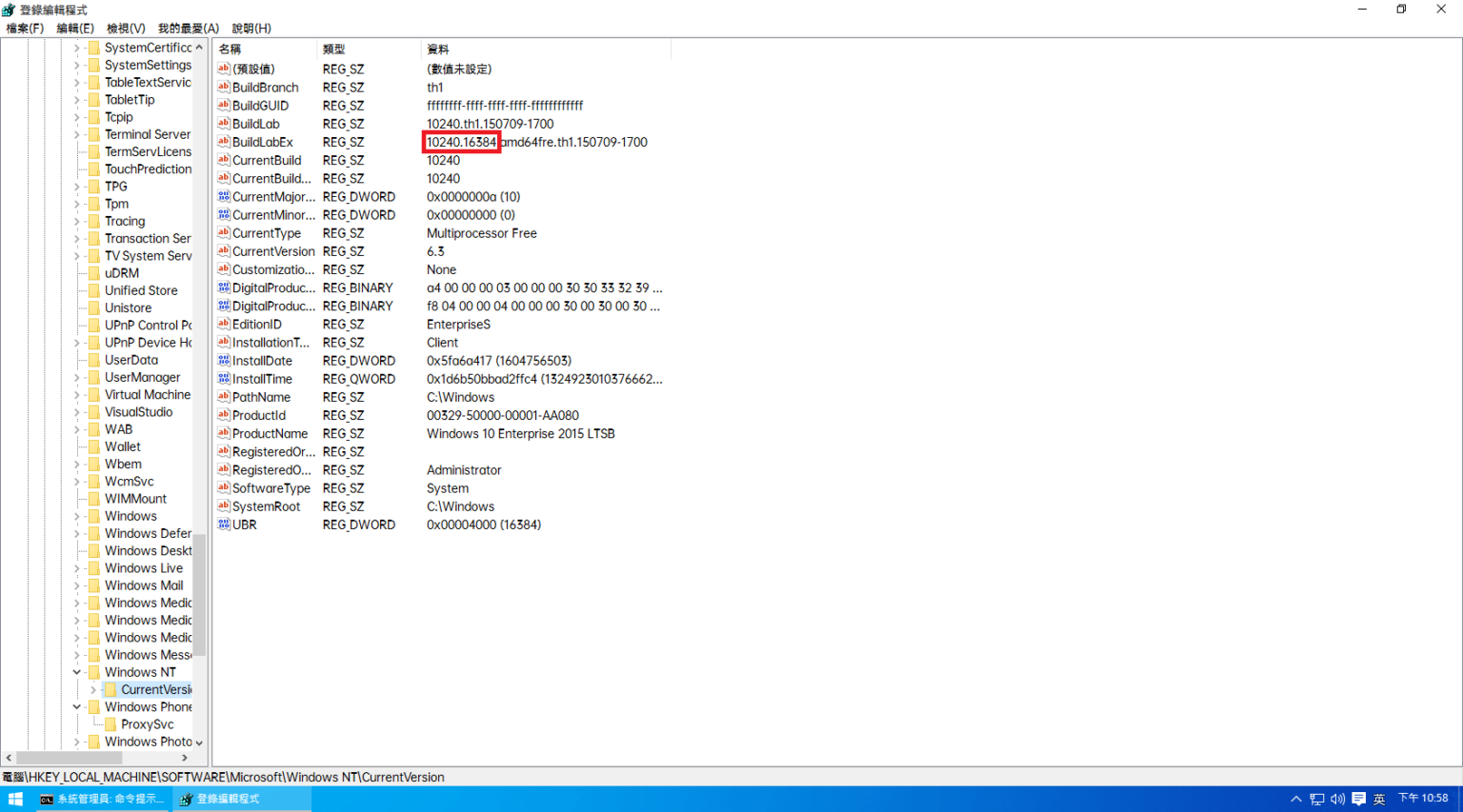This screenshot has height=812, width=1463.
Task: Open the 檢視(V) menu
Action: (126, 29)
